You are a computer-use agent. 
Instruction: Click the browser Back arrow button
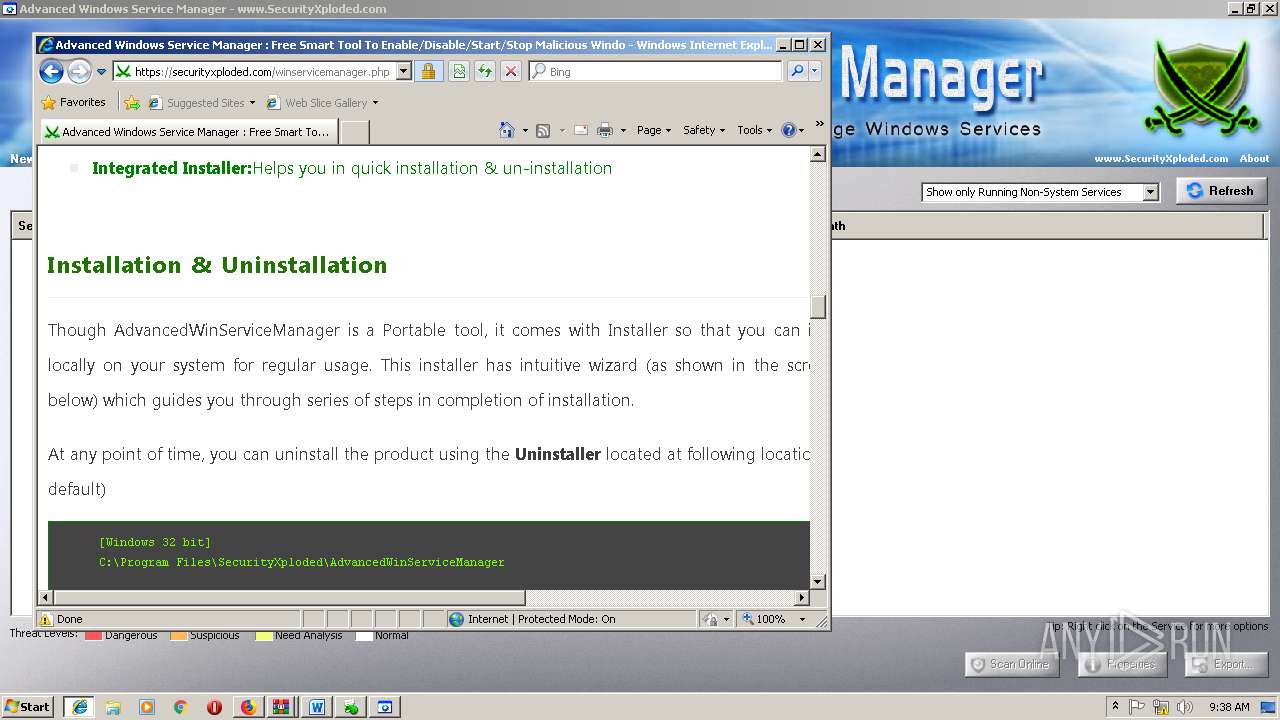51,71
